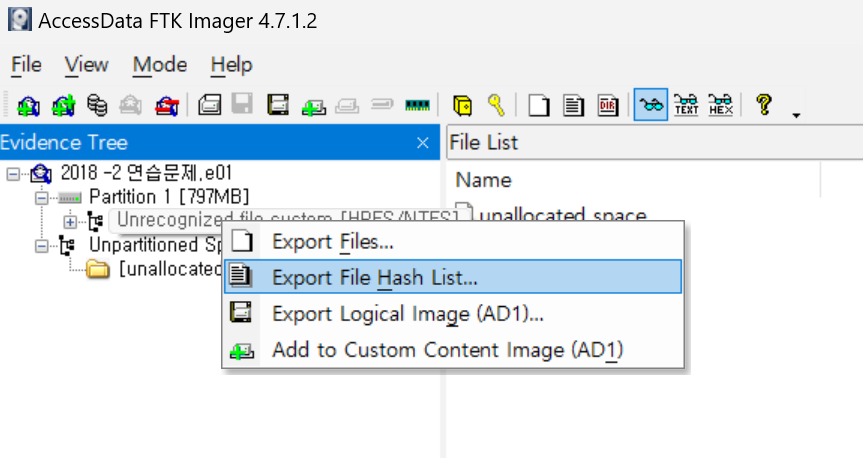Expand the Unrecognized file system node
The width and height of the screenshot is (863, 458).
(x=70, y=222)
